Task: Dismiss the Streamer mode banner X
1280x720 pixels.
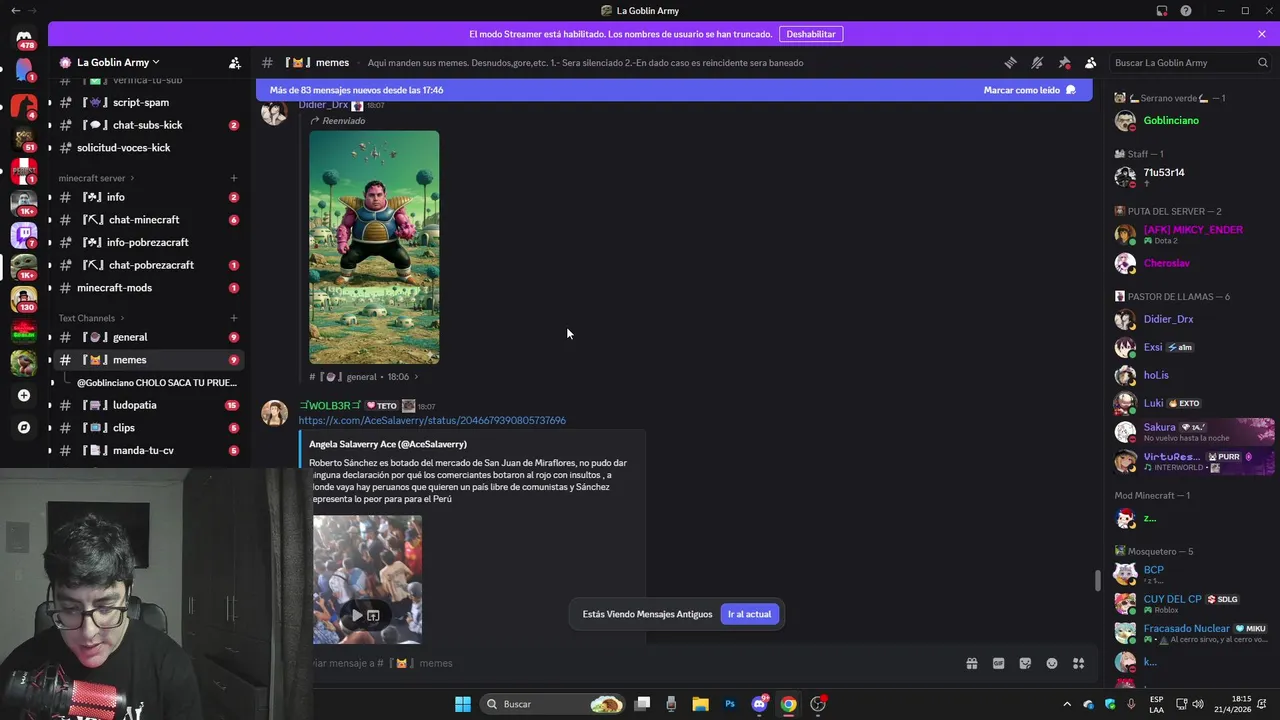Action: [1262, 34]
